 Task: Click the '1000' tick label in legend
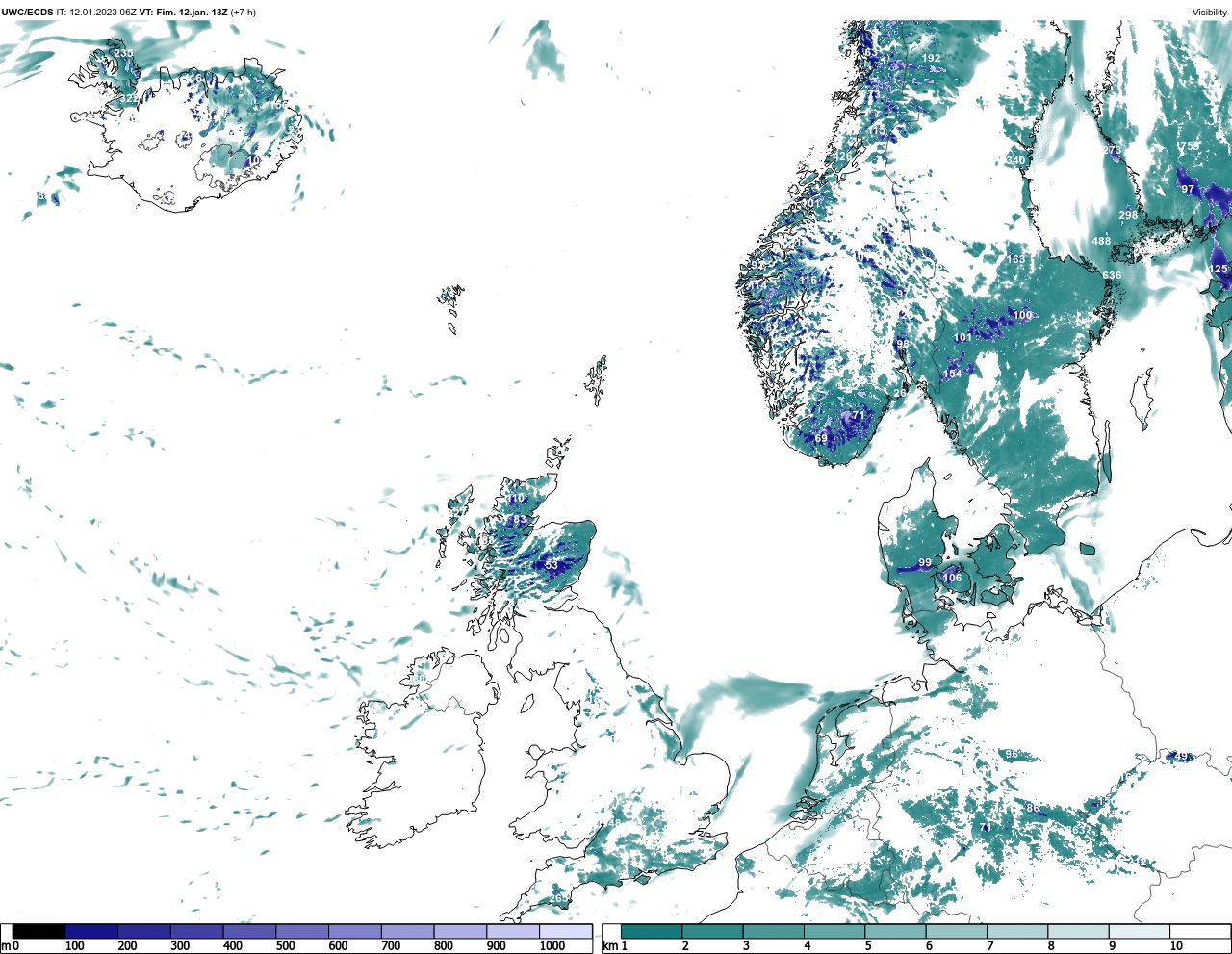[552, 947]
